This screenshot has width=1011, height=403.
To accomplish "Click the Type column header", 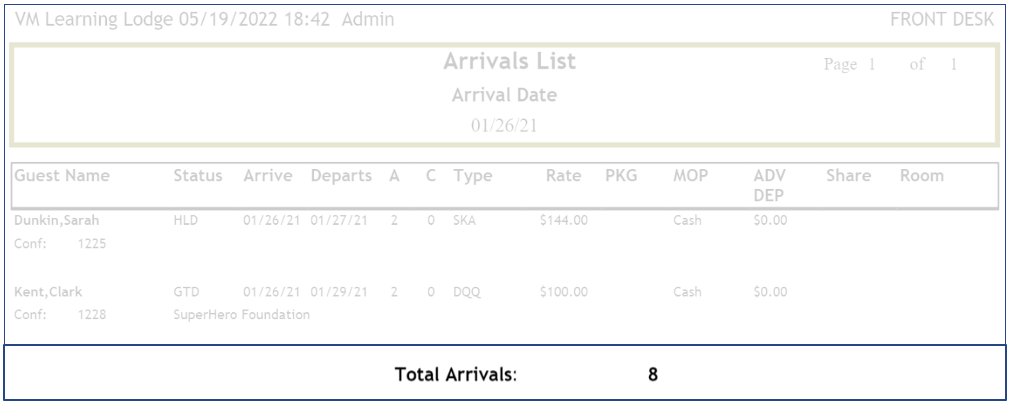I will coord(473,176).
